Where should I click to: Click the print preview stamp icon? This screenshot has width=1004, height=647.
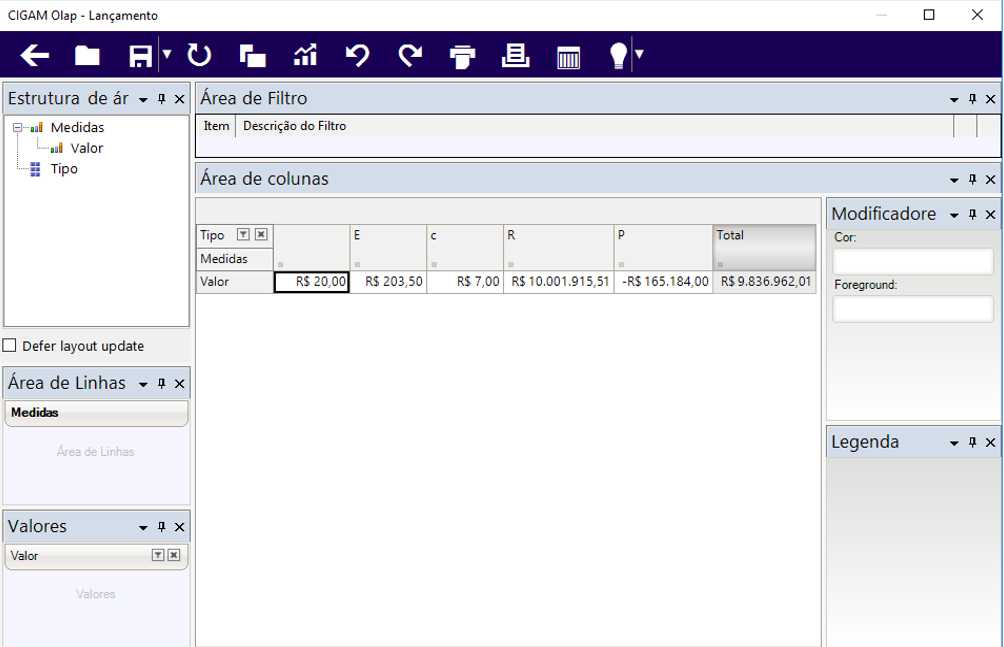tap(515, 55)
